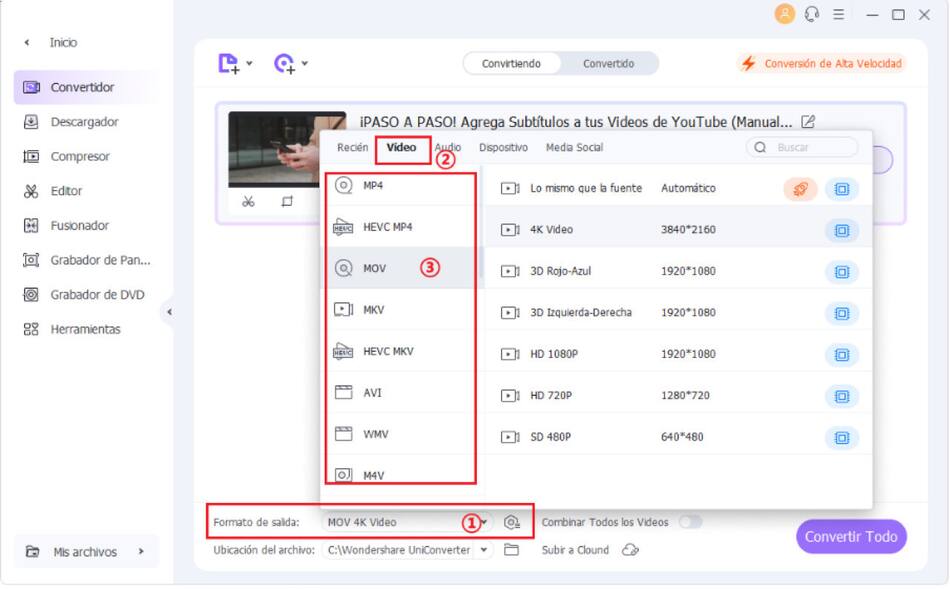Image resolution: width=950 pixels, height=589 pixels.
Task: Select the 3D Izquierda-Derecha preset
Action: tap(678, 313)
